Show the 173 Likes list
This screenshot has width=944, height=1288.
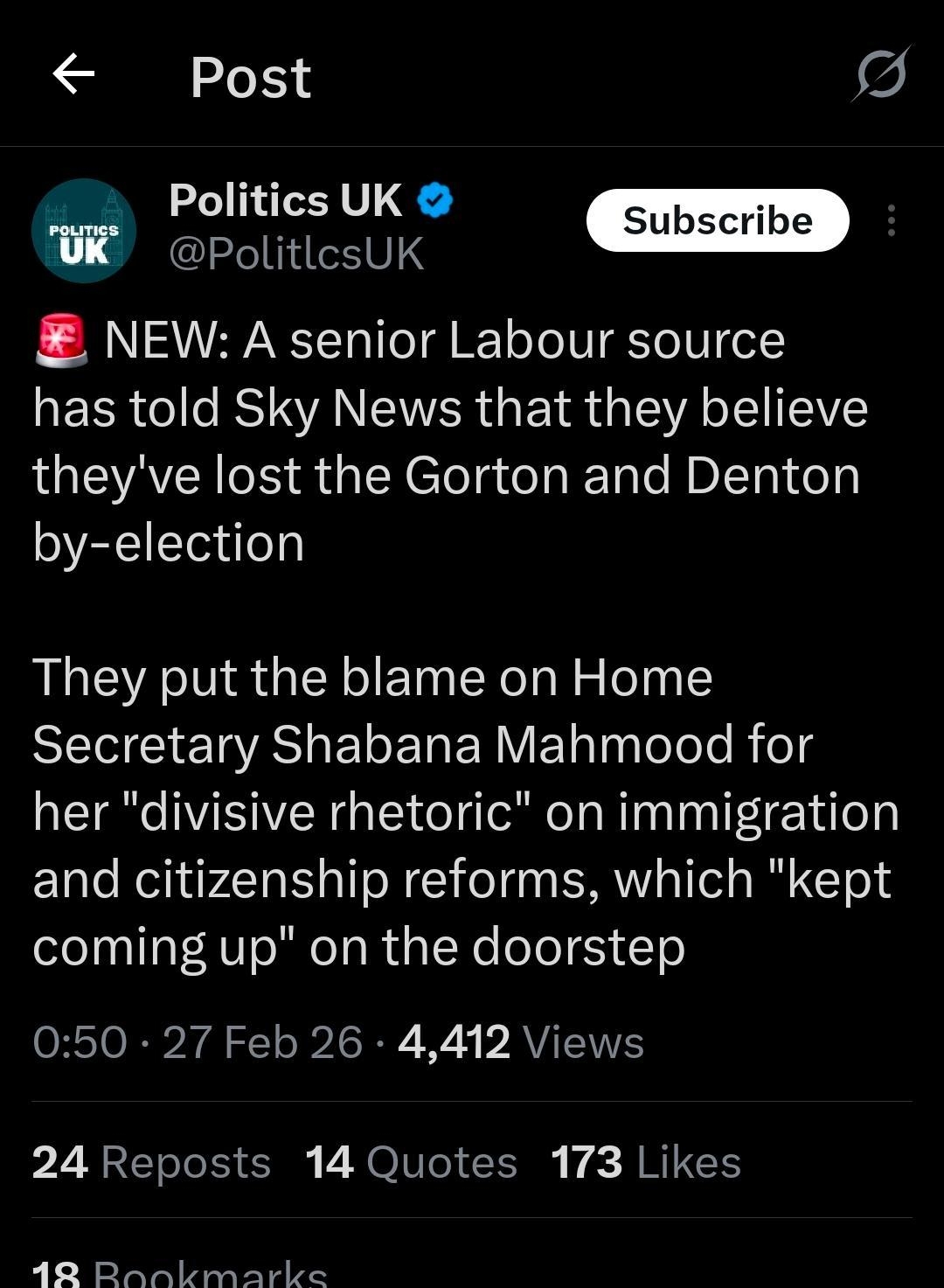tap(645, 1162)
